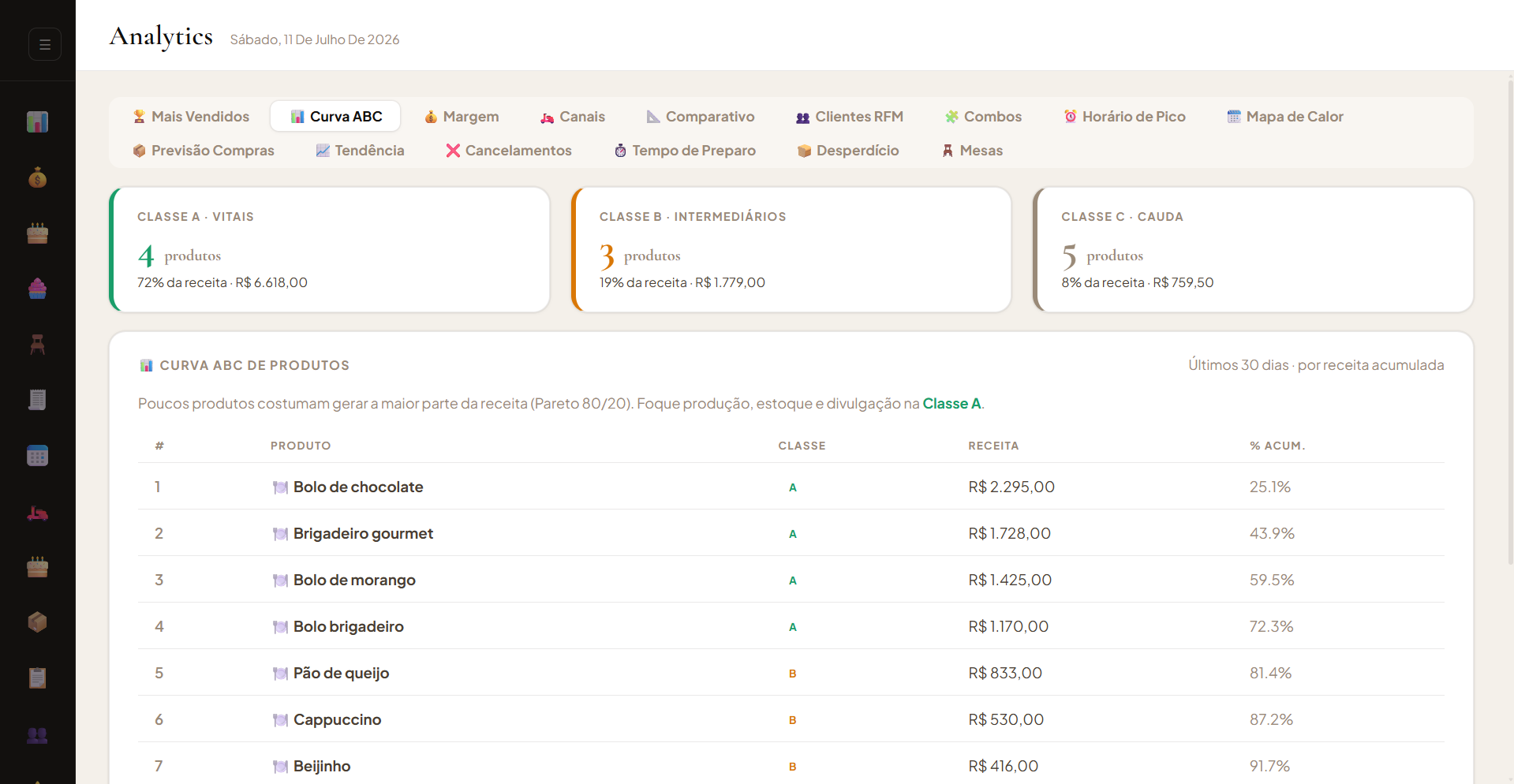Open the Comparativo tab
Image resolution: width=1514 pixels, height=784 pixels.
701,117
